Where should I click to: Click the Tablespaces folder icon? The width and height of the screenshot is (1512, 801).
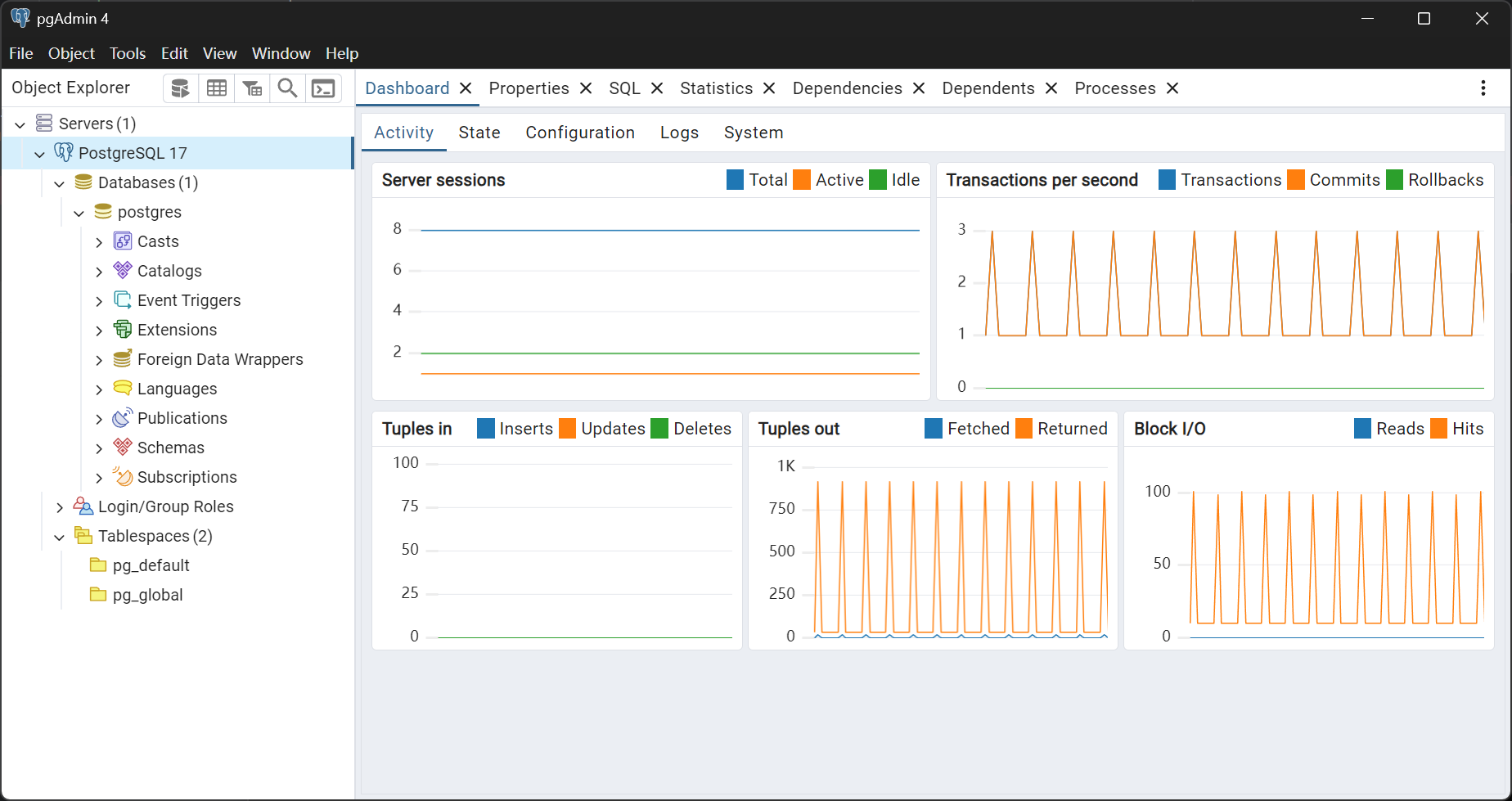pos(83,536)
